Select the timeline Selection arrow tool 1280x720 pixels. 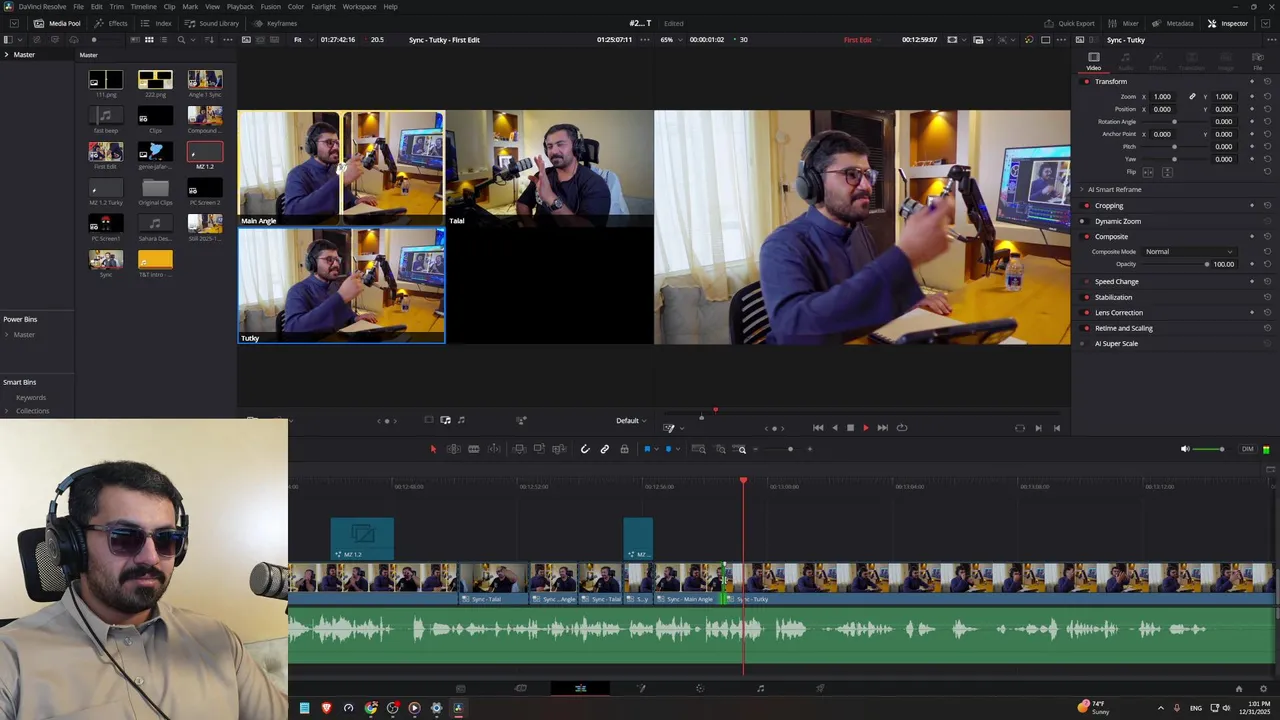tap(433, 449)
